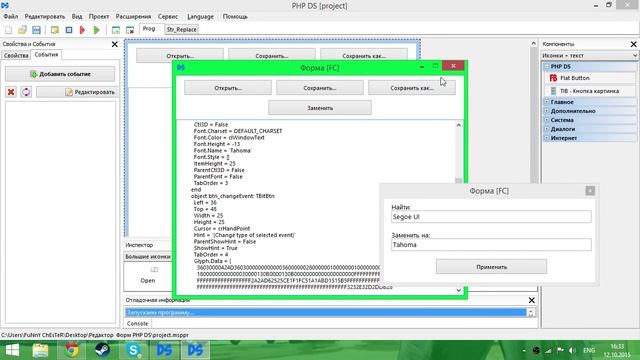
Task: Close the Отладочная информация panel
Action: pos(531,300)
